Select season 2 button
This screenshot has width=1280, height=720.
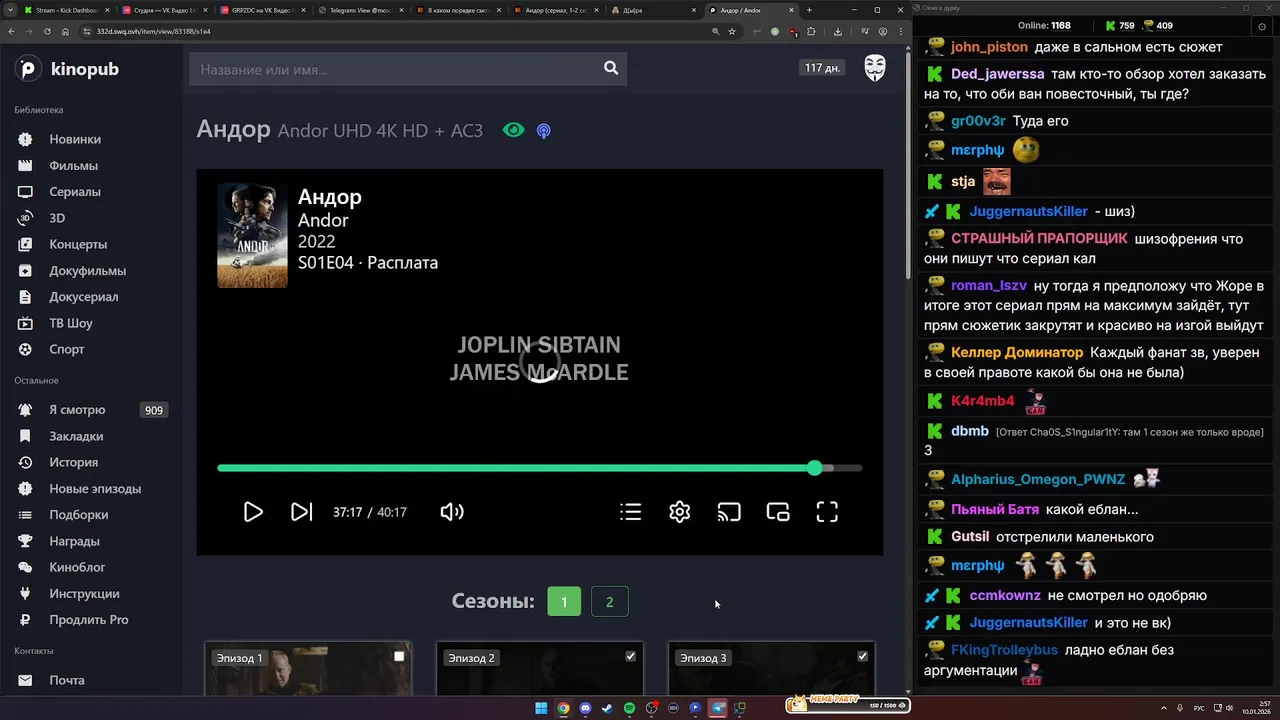(x=610, y=602)
